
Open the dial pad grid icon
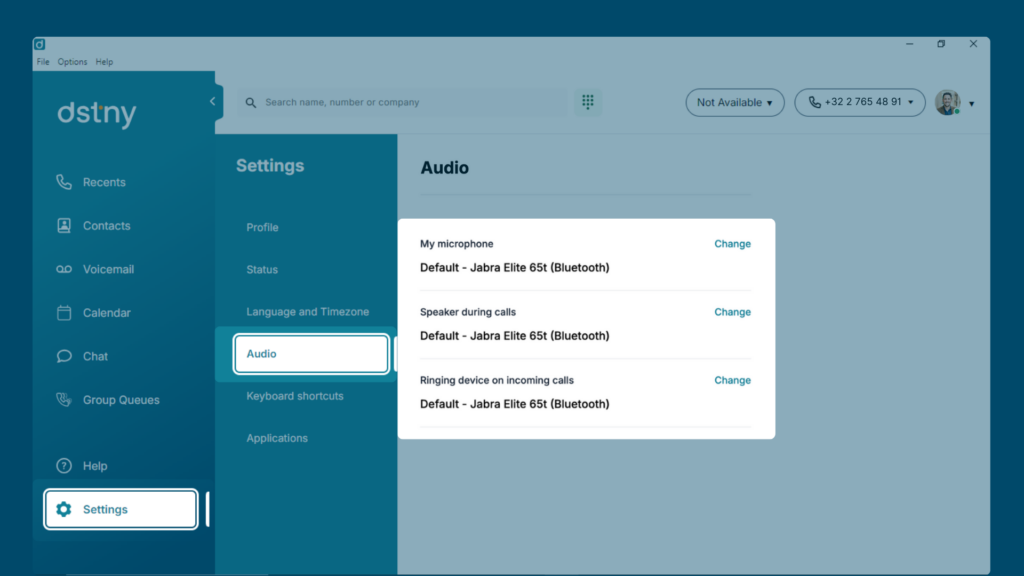click(x=588, y=102)
